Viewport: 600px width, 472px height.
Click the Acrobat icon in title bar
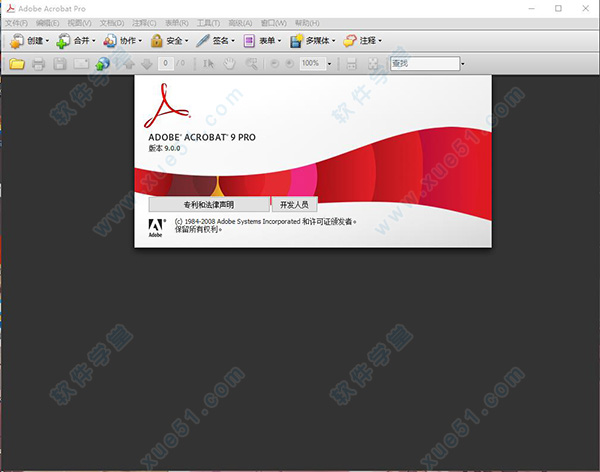(11, 8)
